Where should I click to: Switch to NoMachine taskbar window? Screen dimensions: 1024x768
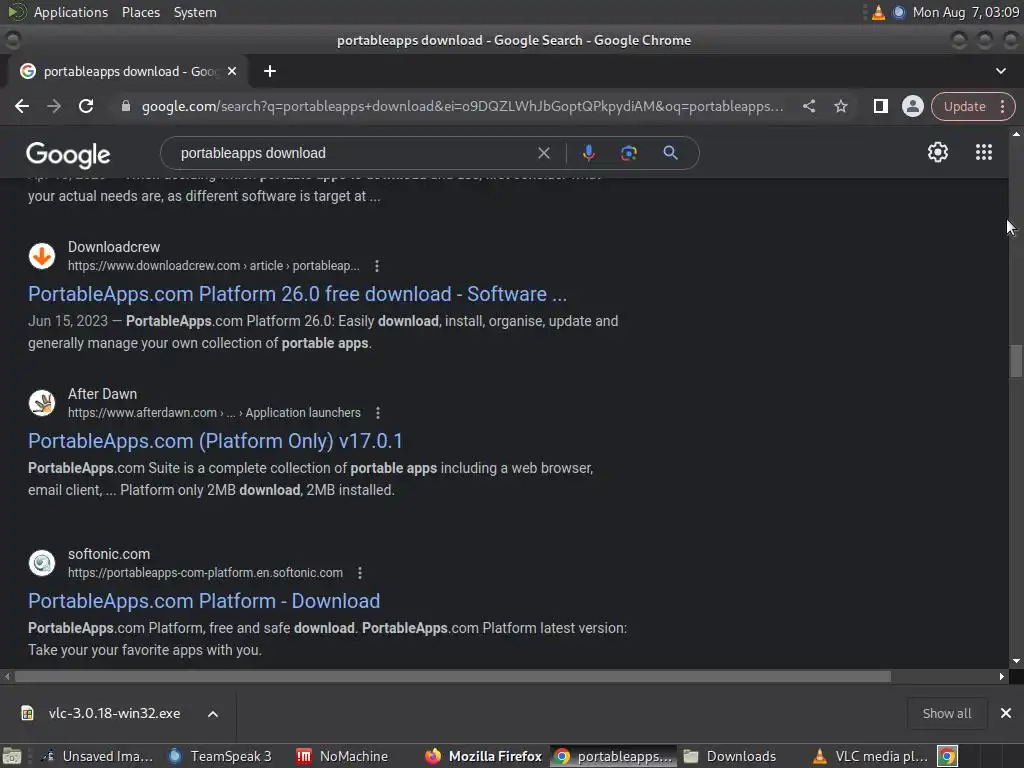[x=342, y=756]
